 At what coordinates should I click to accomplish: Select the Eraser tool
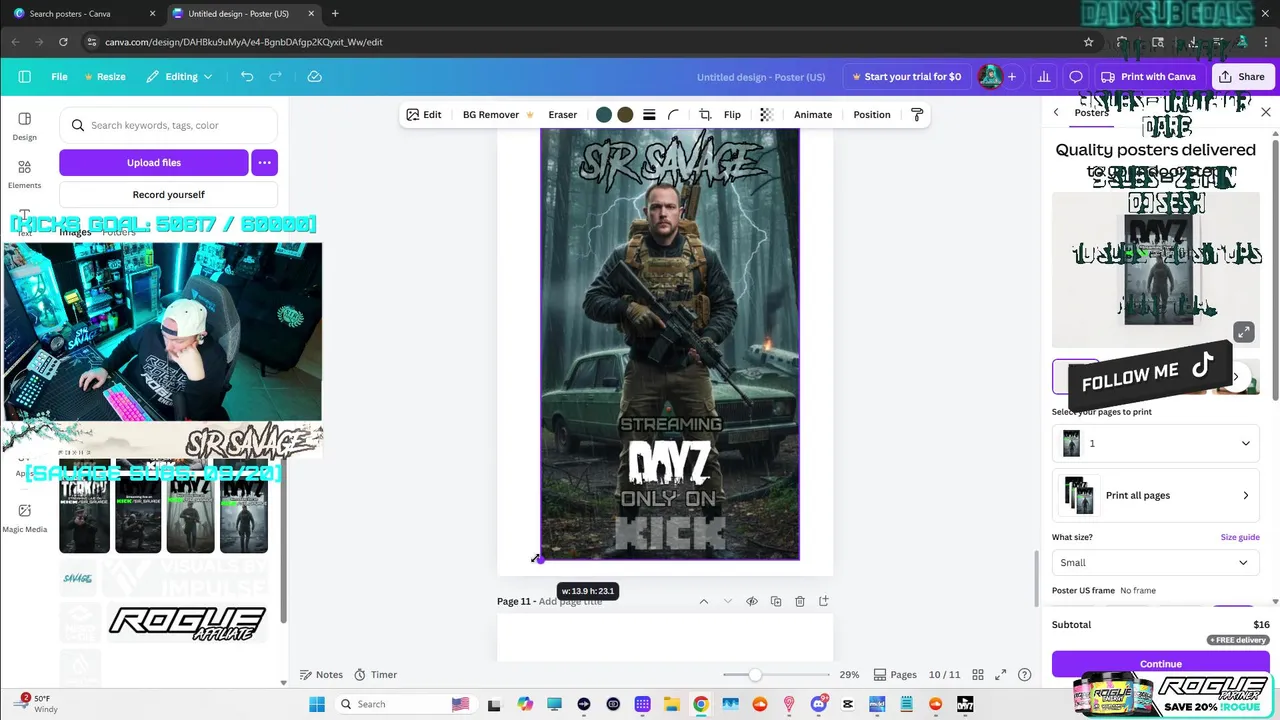562,115
